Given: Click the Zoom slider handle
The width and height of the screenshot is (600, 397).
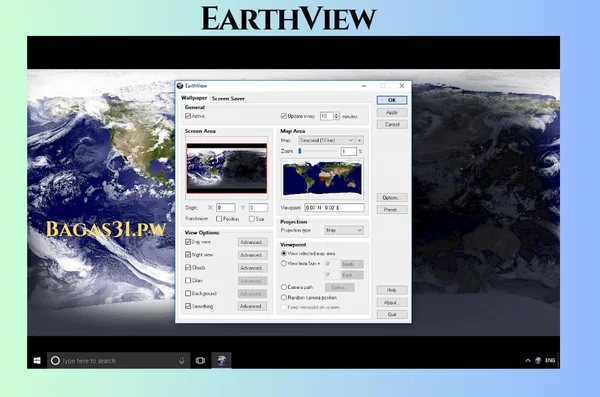Looking at the screenshot, I should pyautogui.click(x=300, y=151).
